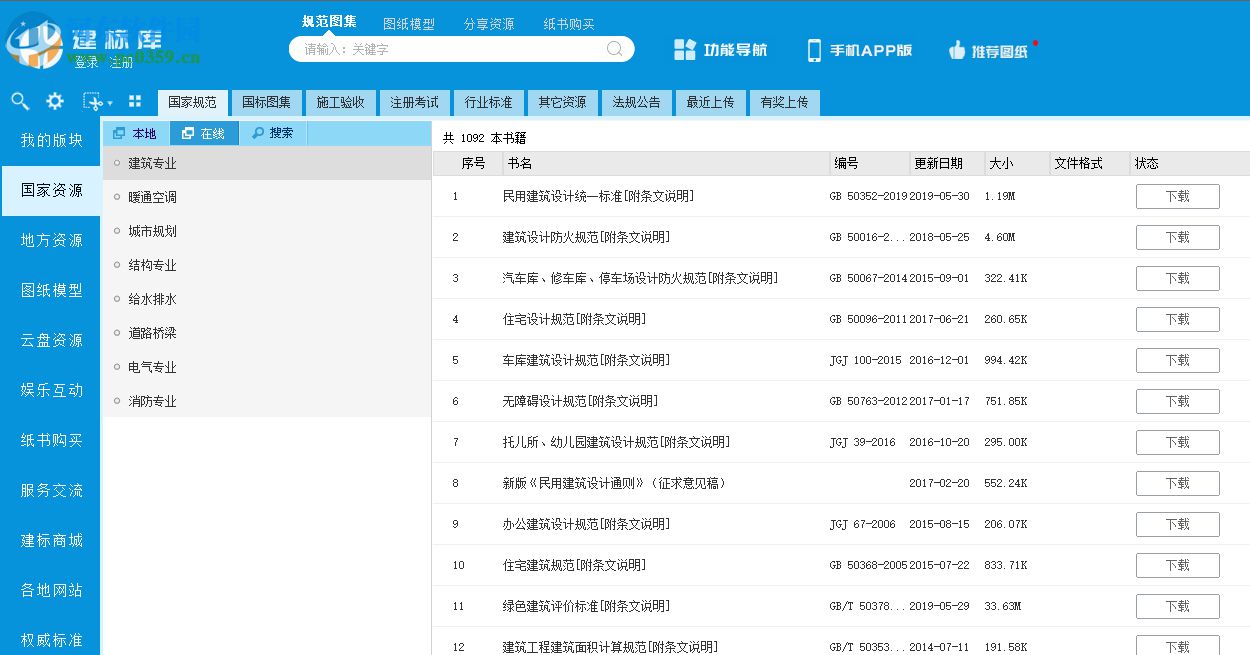Select the 有奖上传 category tab

coord(784,102)
